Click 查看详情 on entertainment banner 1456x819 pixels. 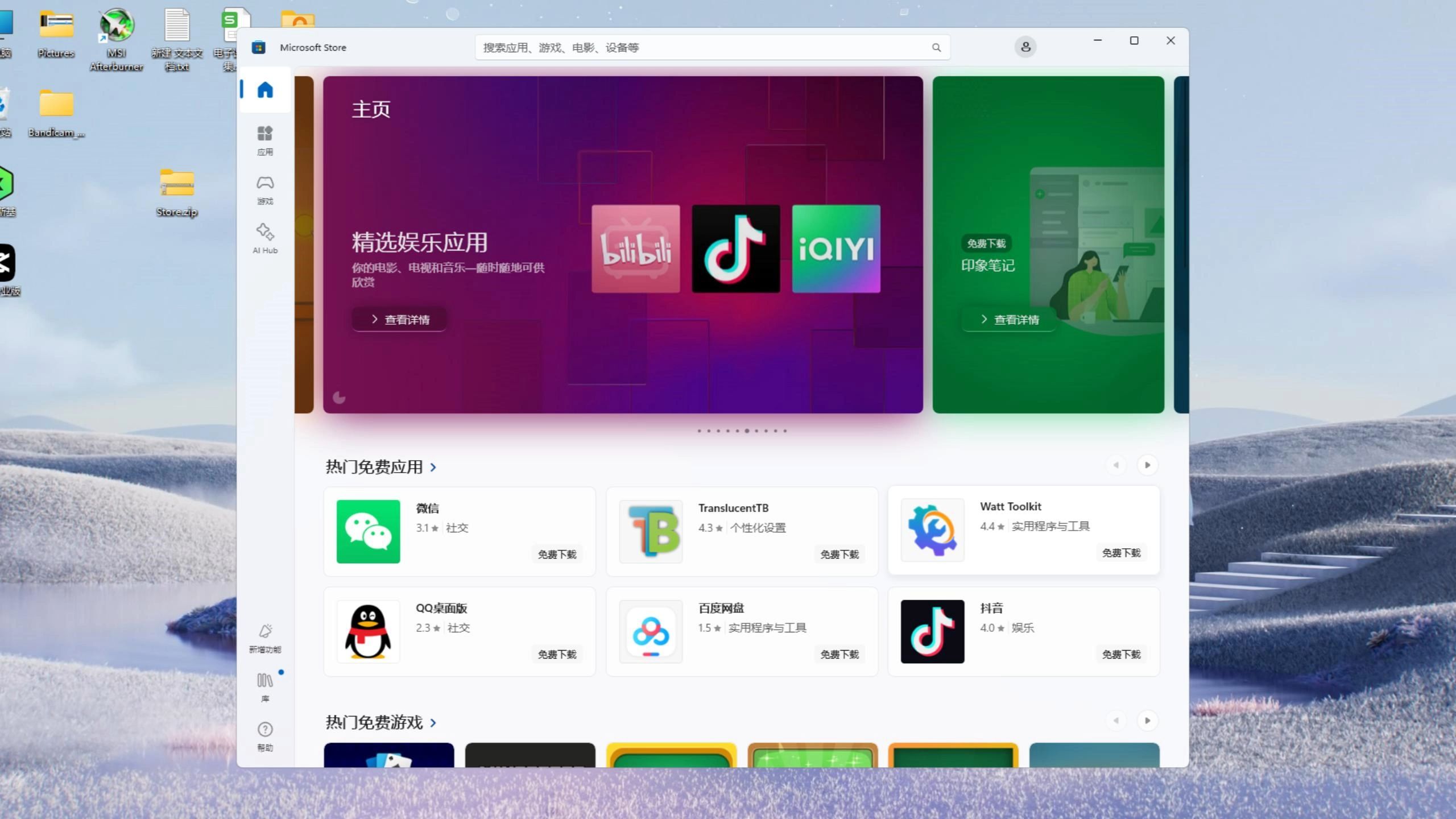(399, 320)
